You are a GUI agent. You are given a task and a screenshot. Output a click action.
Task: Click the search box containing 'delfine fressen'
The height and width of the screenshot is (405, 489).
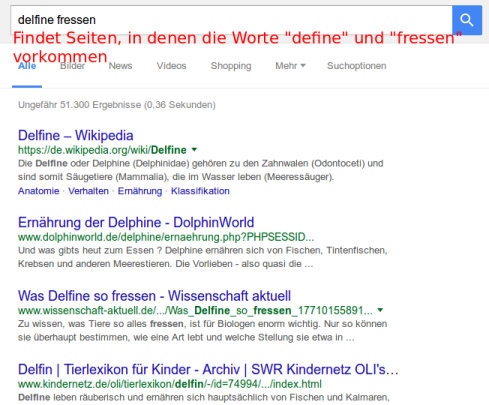point(231,20)
